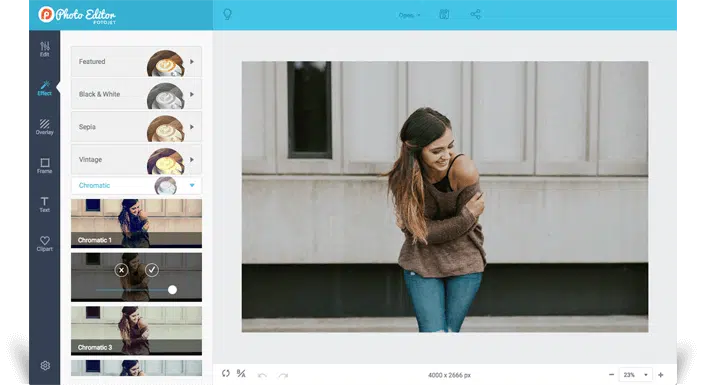Apply the effect with the checkmark circle

(152, 270)
